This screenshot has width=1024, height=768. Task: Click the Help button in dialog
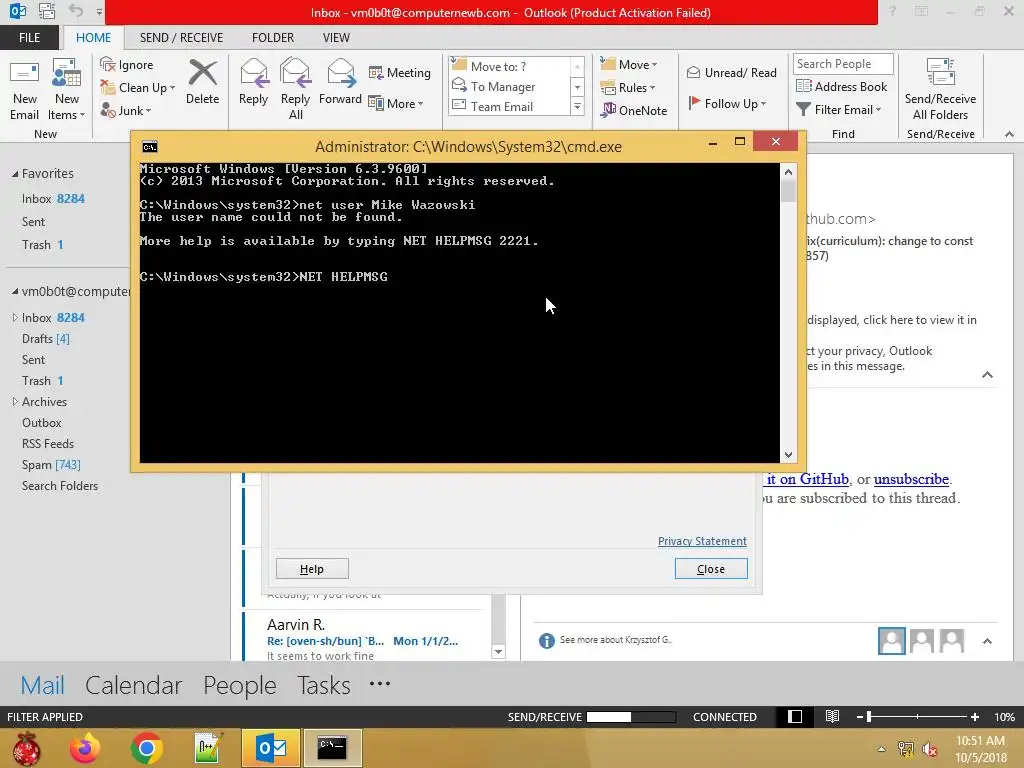pyautogui.click(x=312, y=569)
